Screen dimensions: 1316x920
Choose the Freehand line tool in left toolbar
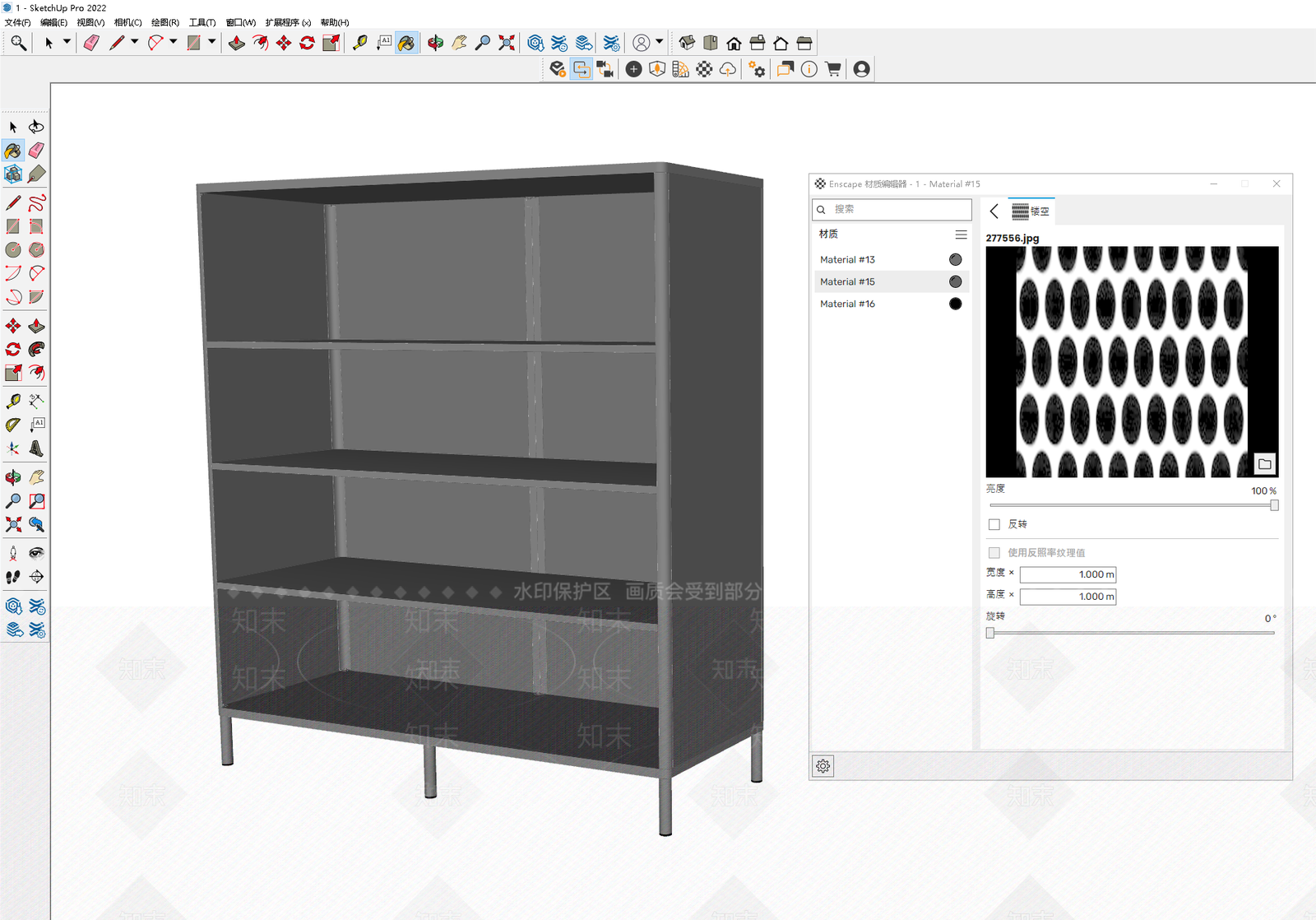[36, 202]
